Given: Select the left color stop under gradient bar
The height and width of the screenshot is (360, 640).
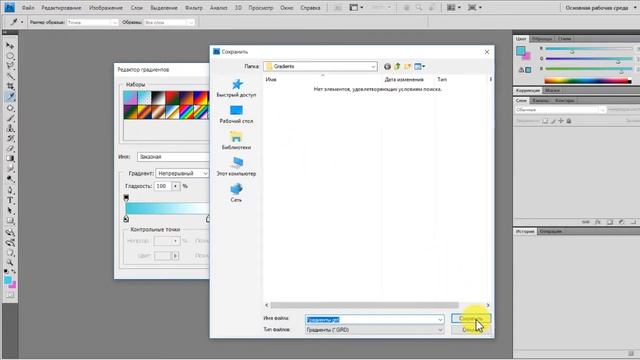Looking at the screenshot, I should 126,219.
